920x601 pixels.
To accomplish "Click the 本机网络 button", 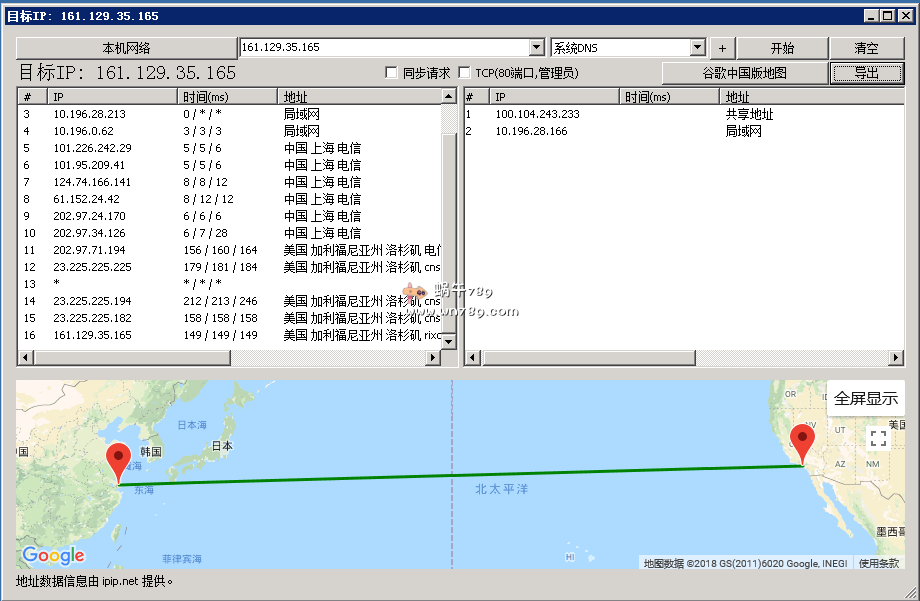I will pos(126,48).
